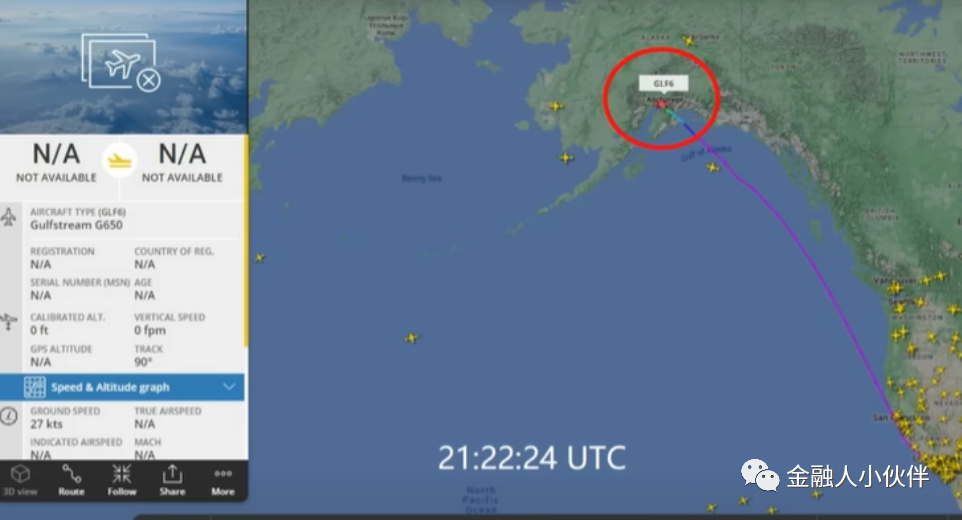Open the 3D view
The width and height of the screenshot is (962, 520).
point(20,480)
